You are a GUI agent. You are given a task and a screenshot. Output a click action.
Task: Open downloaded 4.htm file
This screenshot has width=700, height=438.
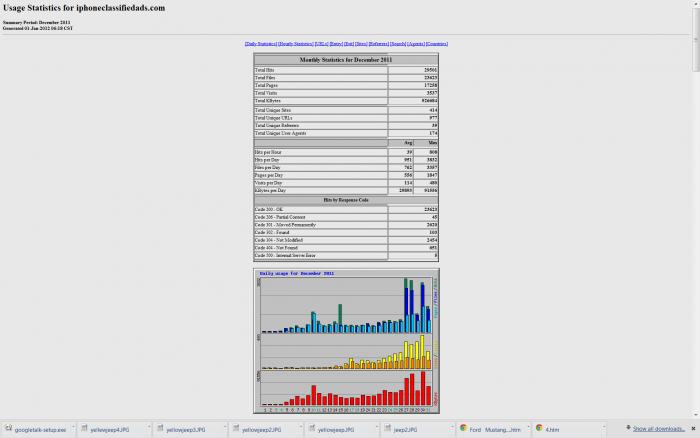click(x=552, y=430)
